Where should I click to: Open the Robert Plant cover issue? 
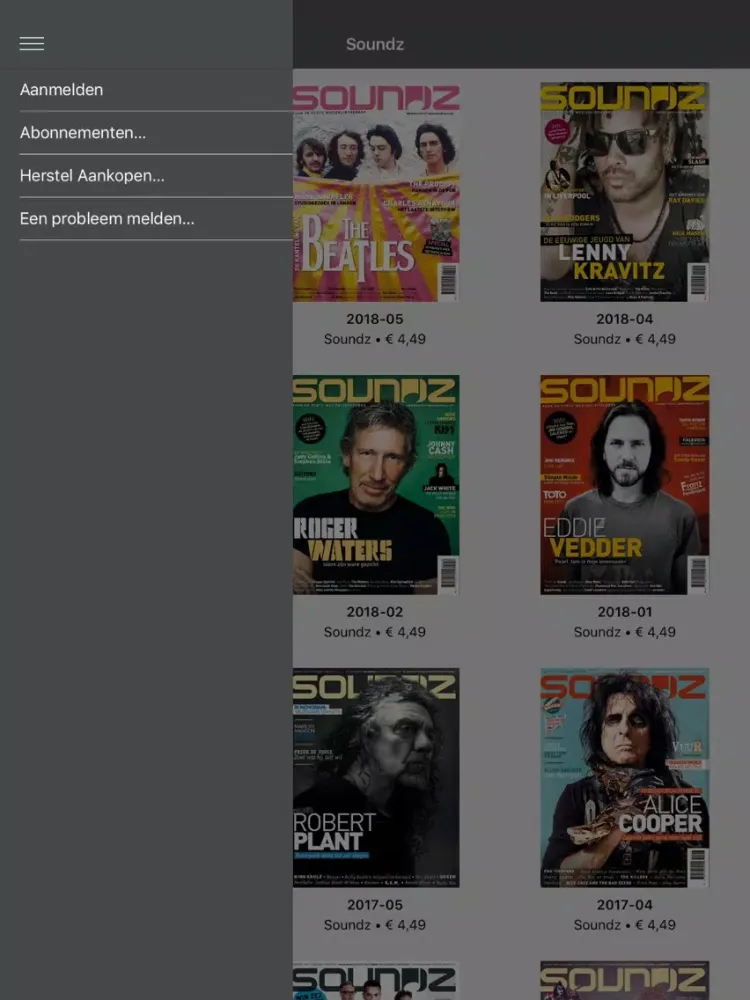376,777
